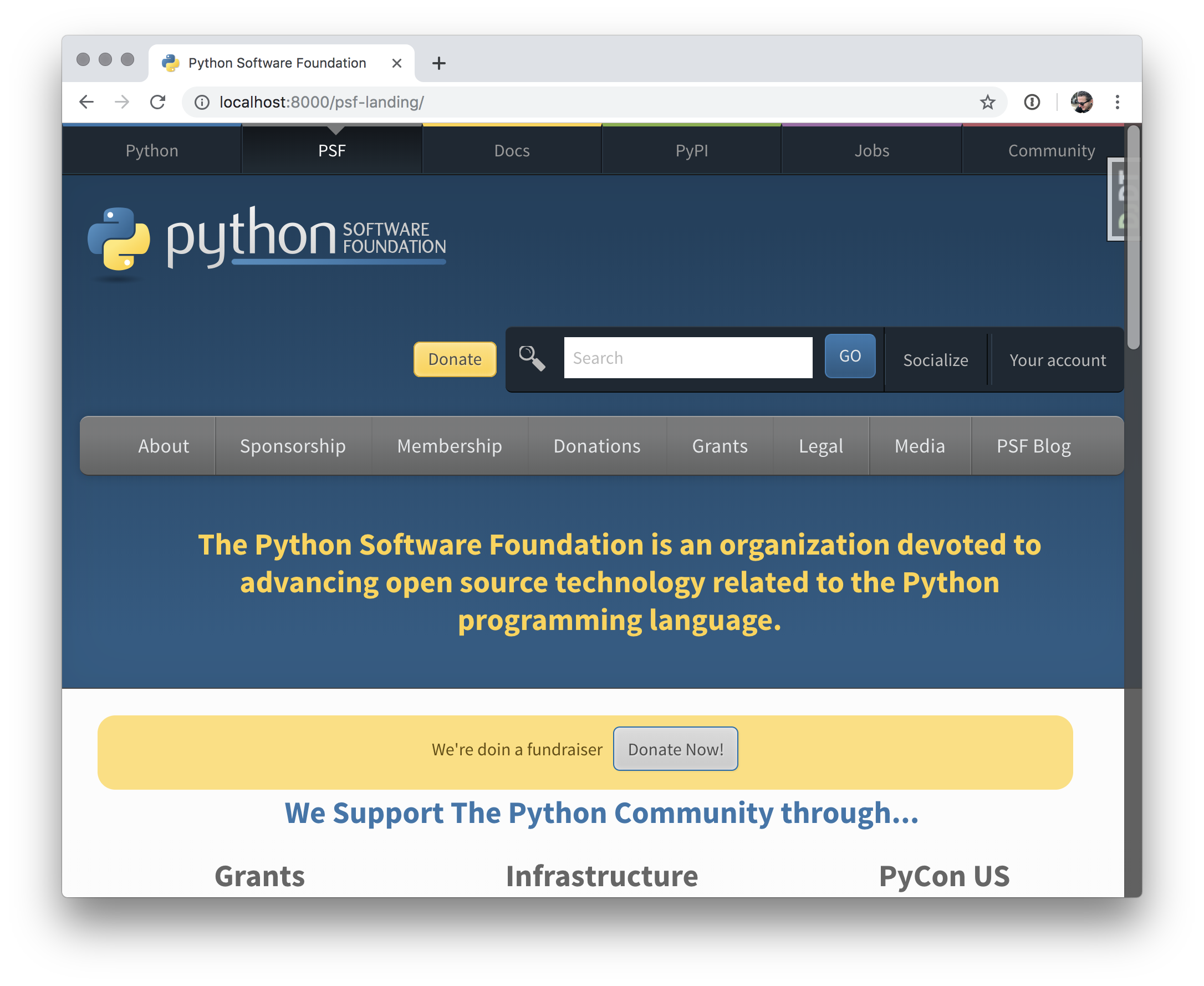Click the page vertical scrollbar thumb
Screen dimensions: 1204x986
(x=1132, y=238)
